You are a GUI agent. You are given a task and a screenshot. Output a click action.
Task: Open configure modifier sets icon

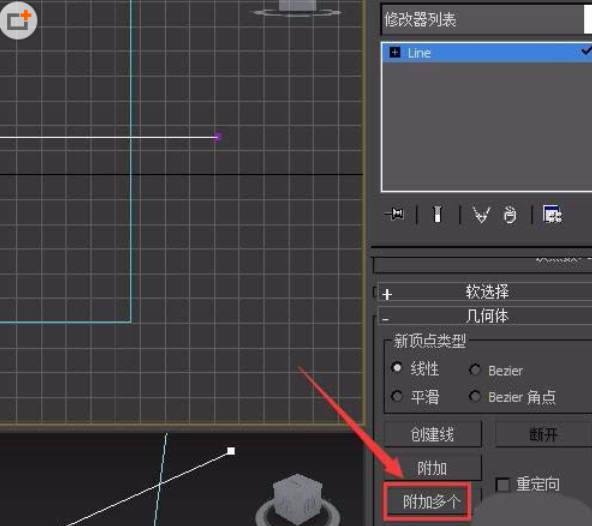552,214
